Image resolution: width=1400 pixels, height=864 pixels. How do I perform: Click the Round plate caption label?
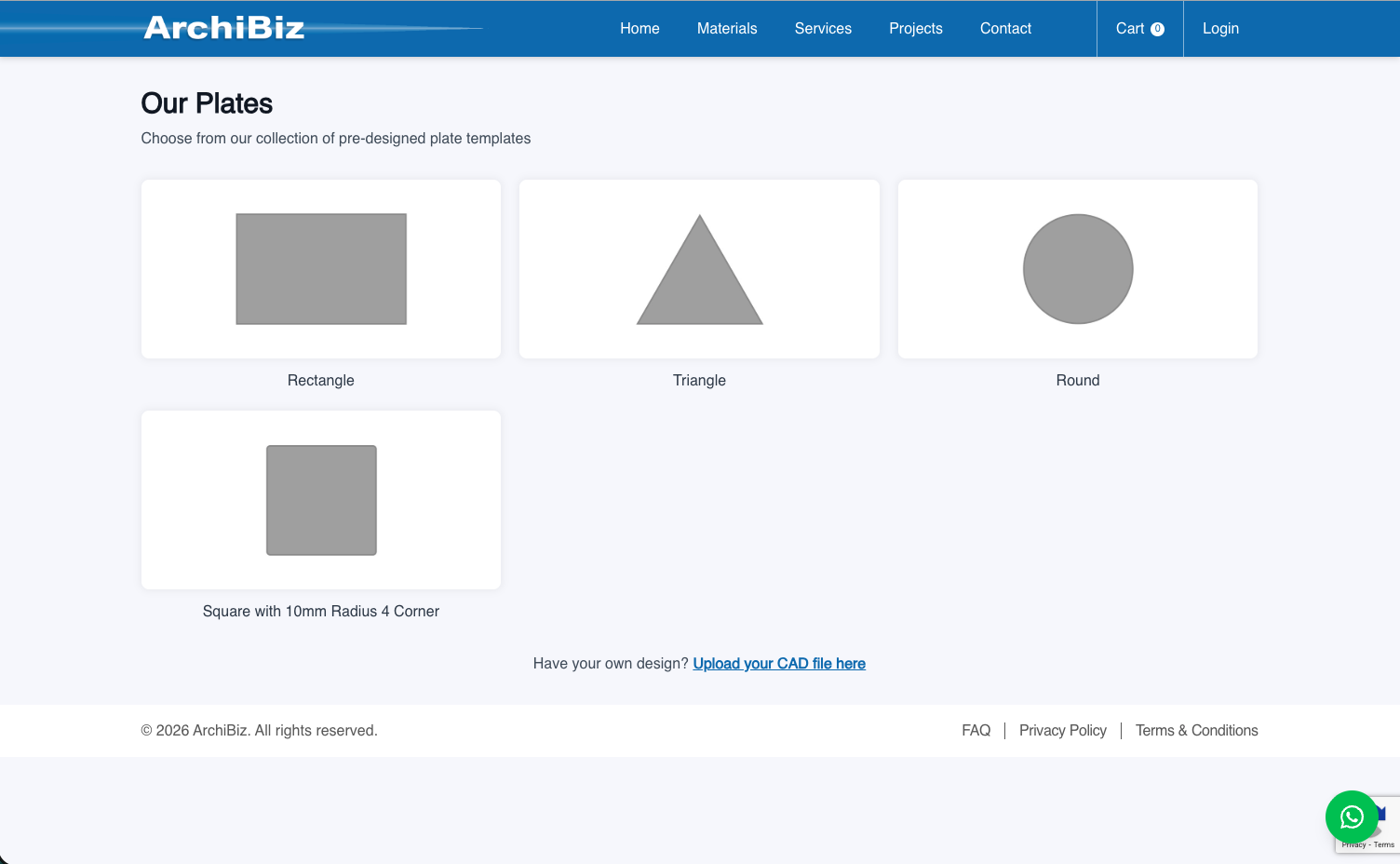(x=1077, y=380)
